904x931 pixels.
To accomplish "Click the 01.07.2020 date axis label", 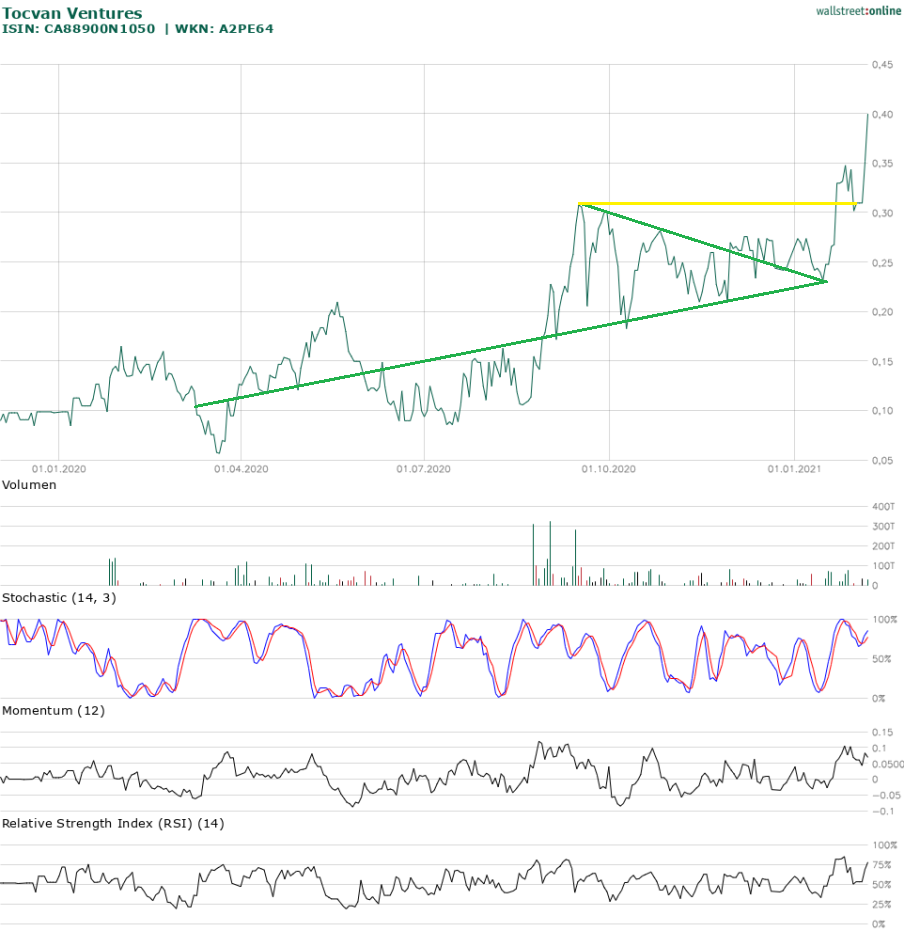I will 423,469.
